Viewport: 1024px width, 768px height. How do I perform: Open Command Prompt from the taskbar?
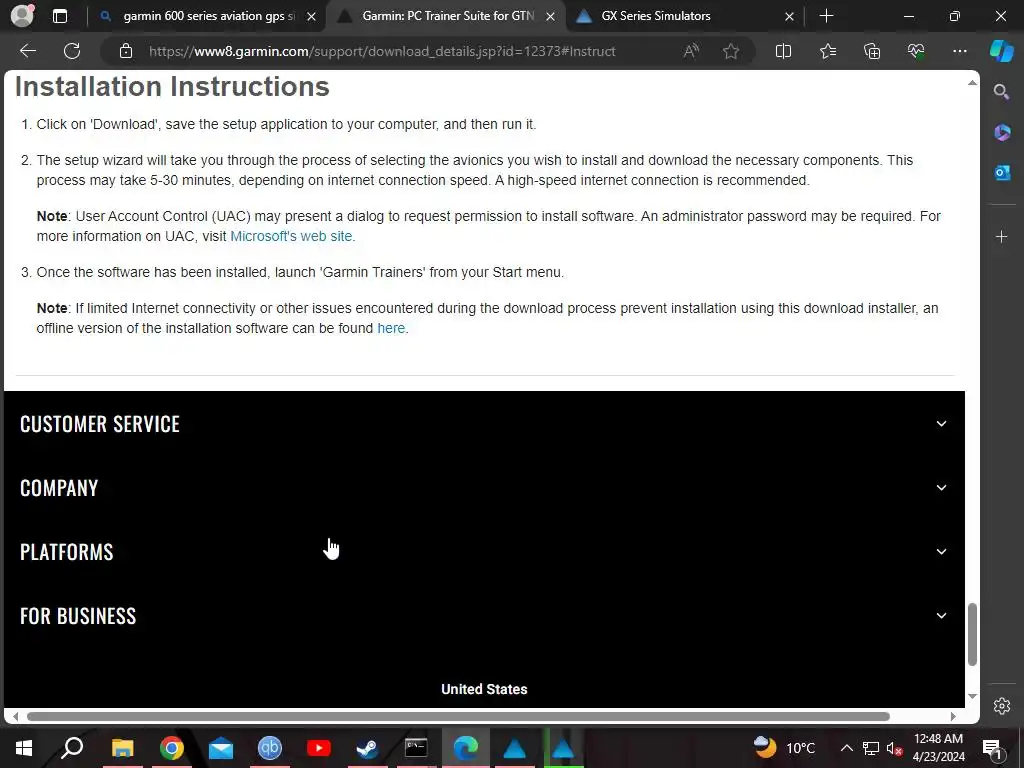(416, 748)
